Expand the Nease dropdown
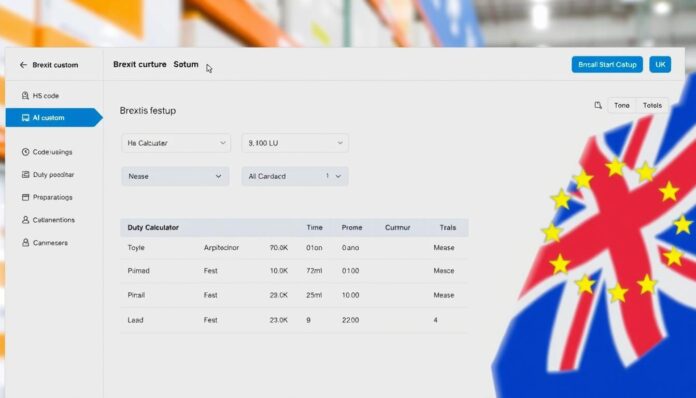696x398 pixels. click(175, 176)
